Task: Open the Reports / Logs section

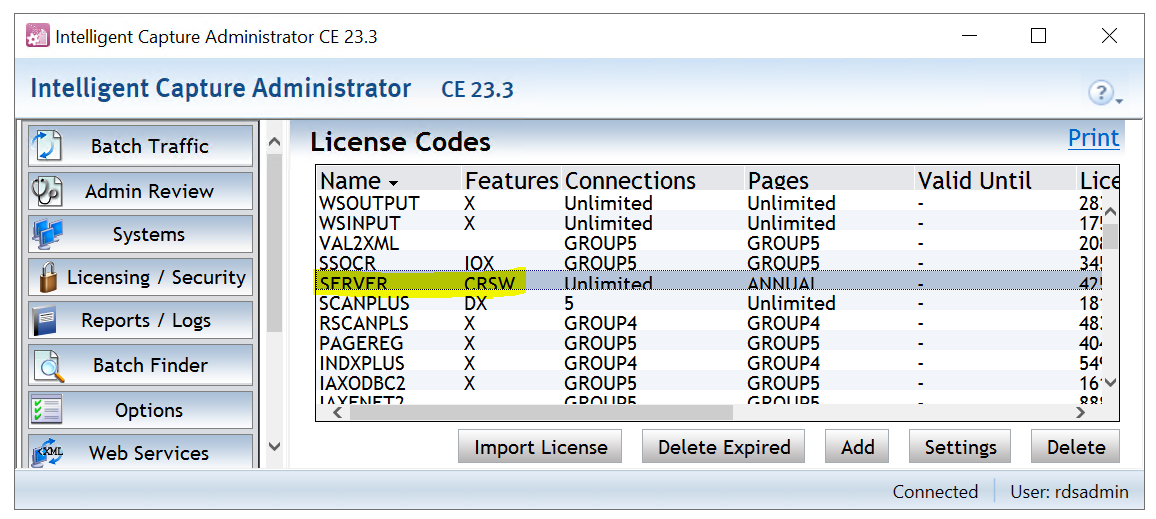Action: coord(141,321)
